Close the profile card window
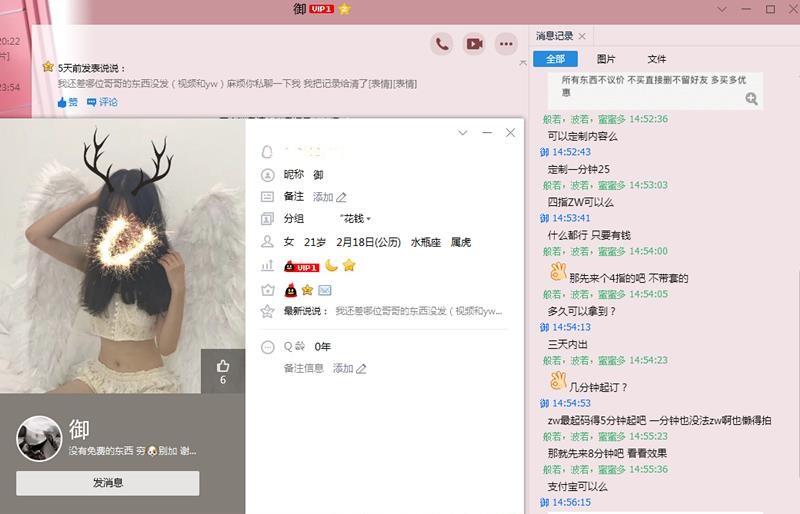 click(510, 133)
